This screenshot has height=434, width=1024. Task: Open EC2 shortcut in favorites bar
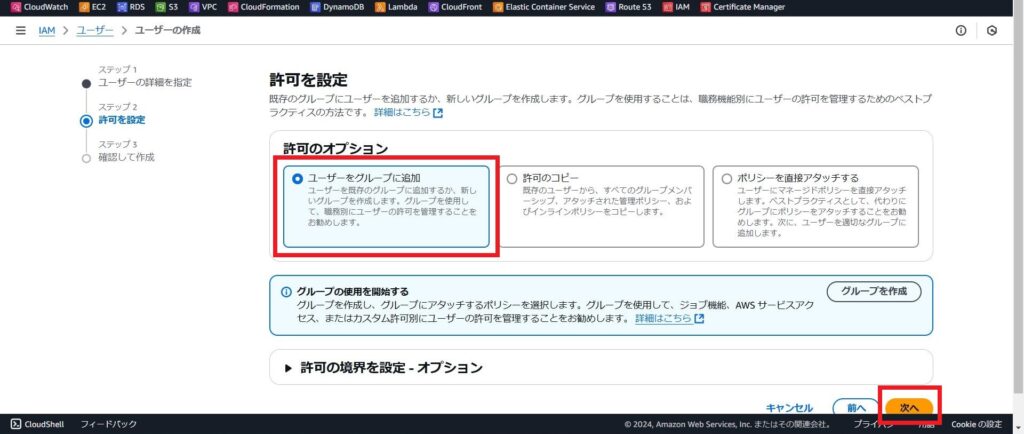tap(84, 7)
